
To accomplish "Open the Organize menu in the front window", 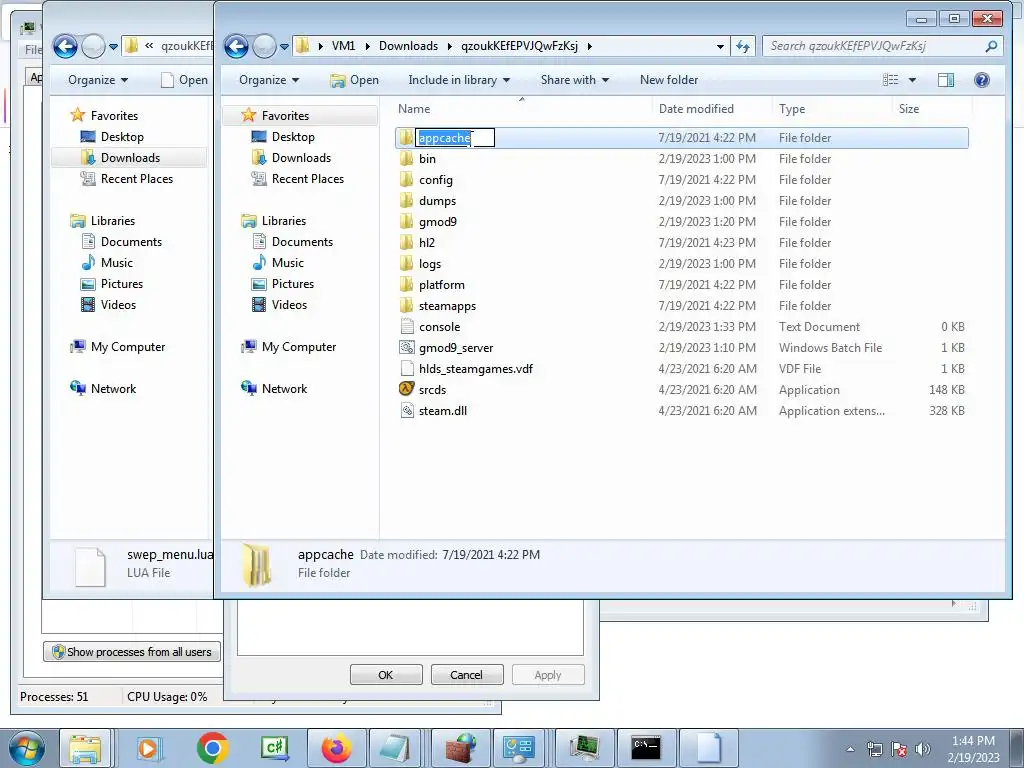I will coord(269,80).
